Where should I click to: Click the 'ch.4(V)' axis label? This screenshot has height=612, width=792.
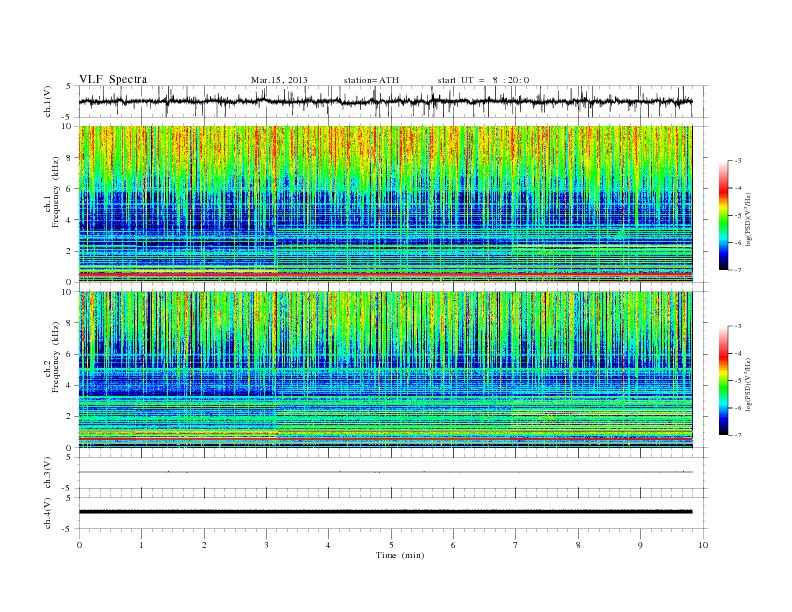coord(48,513)
